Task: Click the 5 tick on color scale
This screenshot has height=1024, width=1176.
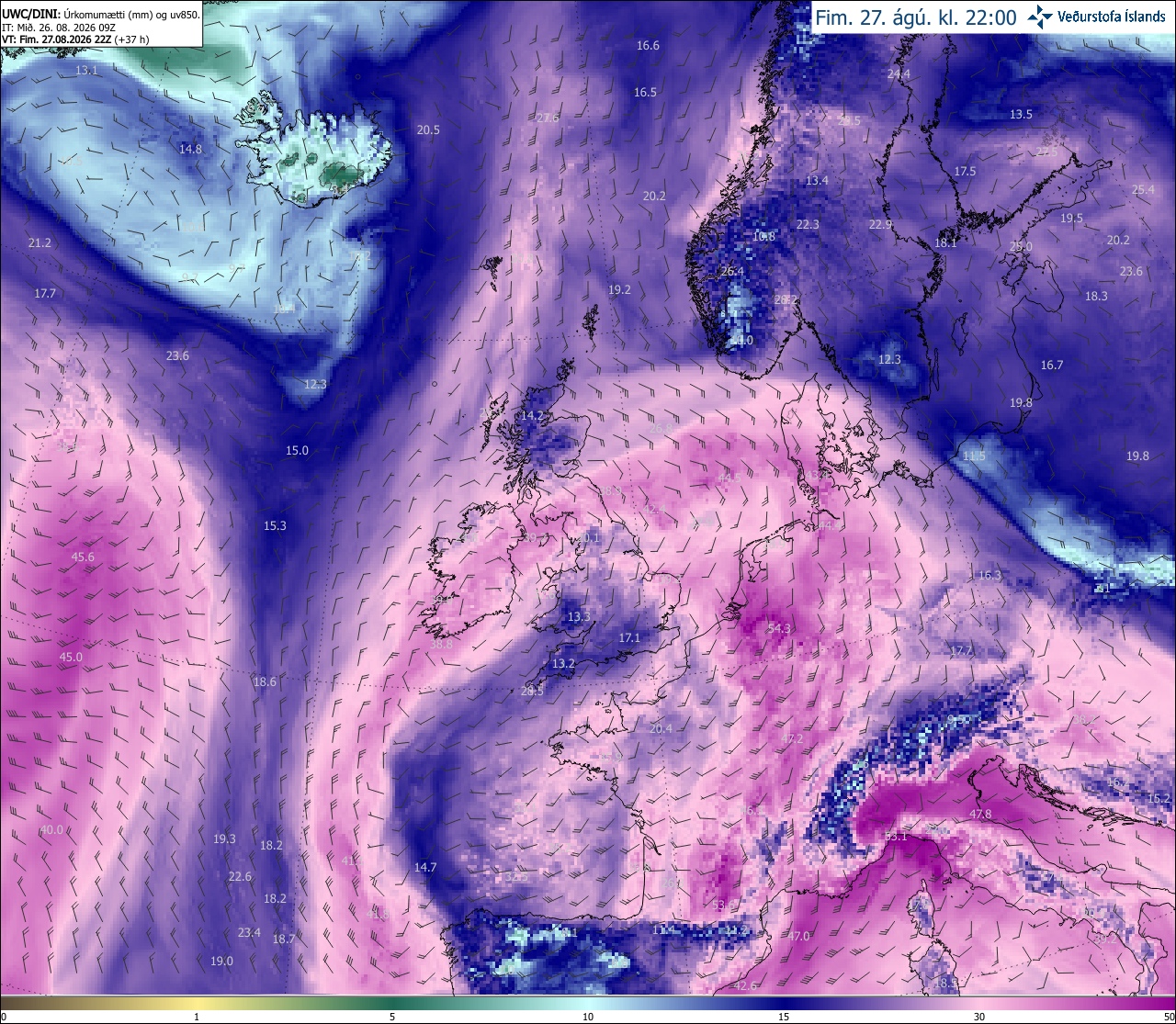Action: (392, 1017)
